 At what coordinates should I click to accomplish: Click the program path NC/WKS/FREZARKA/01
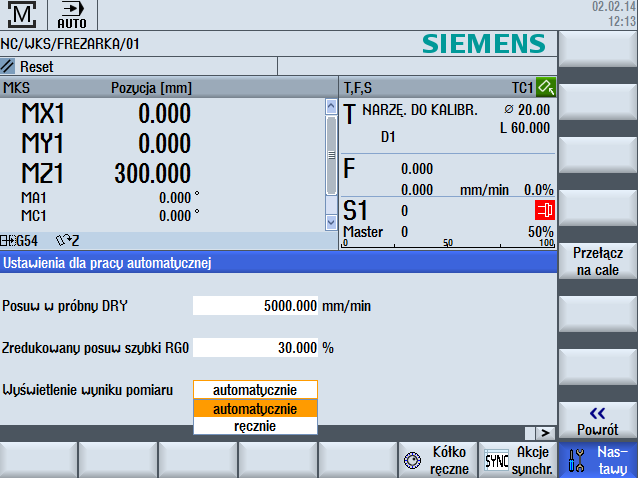[70, 44]
